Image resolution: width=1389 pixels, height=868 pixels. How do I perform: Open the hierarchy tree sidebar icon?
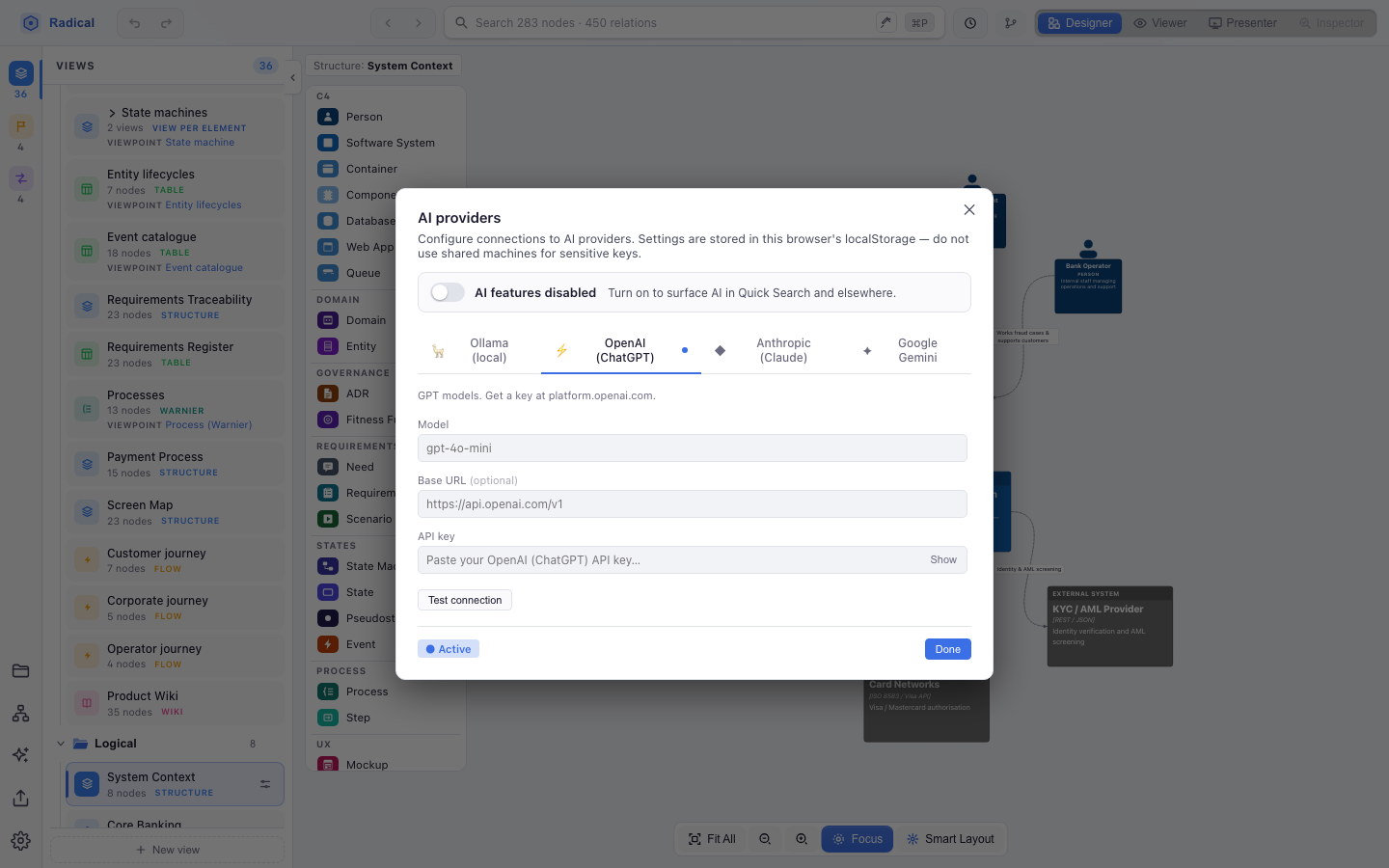[x=21, y=714]
